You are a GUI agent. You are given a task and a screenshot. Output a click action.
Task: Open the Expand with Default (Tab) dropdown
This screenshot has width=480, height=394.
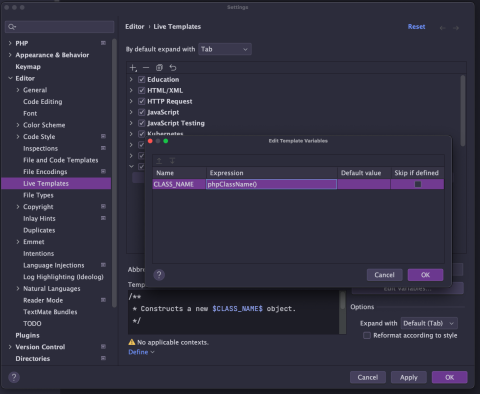(429, 323)
